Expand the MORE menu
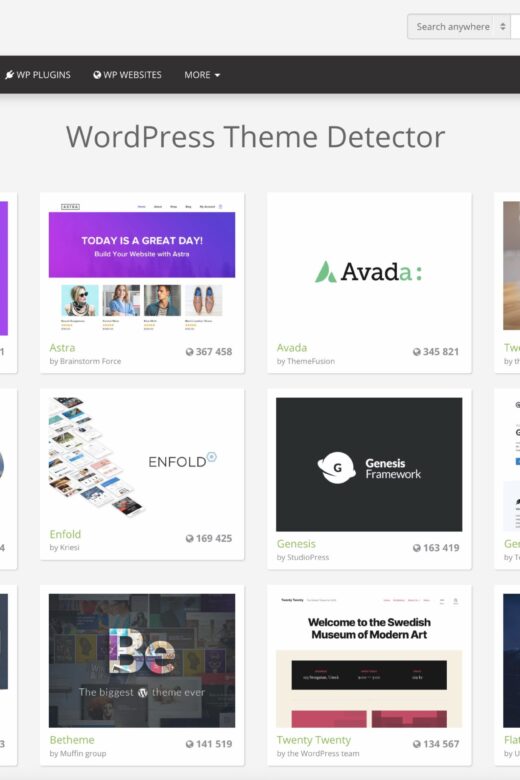This screenshot has height=780, width=520. click(202, 75)
